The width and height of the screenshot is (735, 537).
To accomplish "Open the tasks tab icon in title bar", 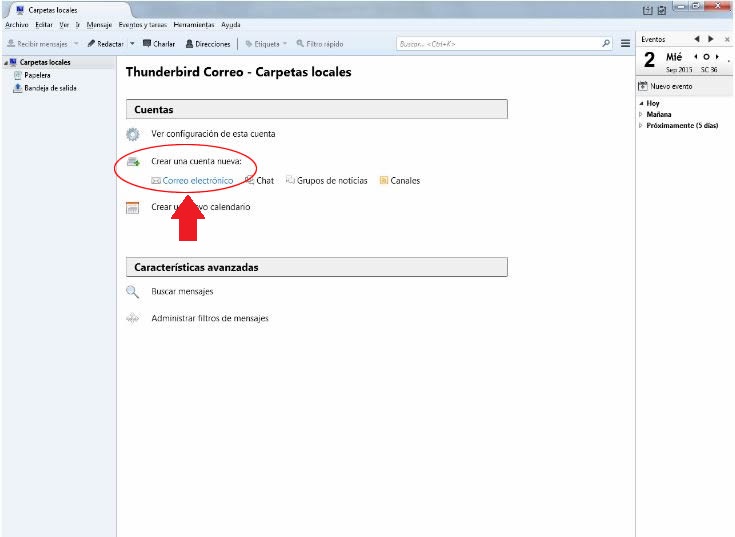I will pos(661,10).
